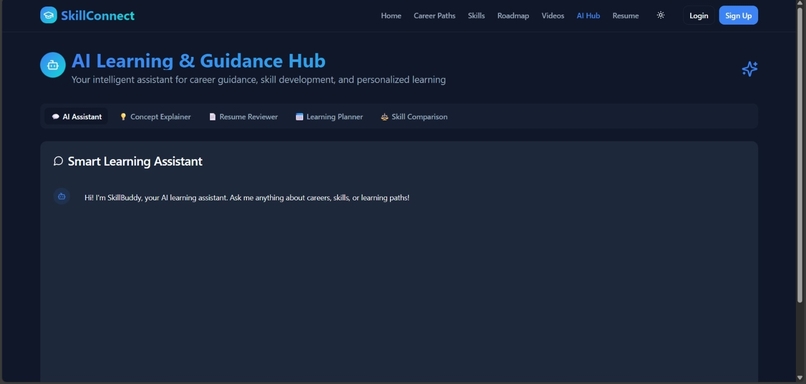Click SkillBuddy's greeting message text
Screen dimensions: 806x384
point(247,197)
